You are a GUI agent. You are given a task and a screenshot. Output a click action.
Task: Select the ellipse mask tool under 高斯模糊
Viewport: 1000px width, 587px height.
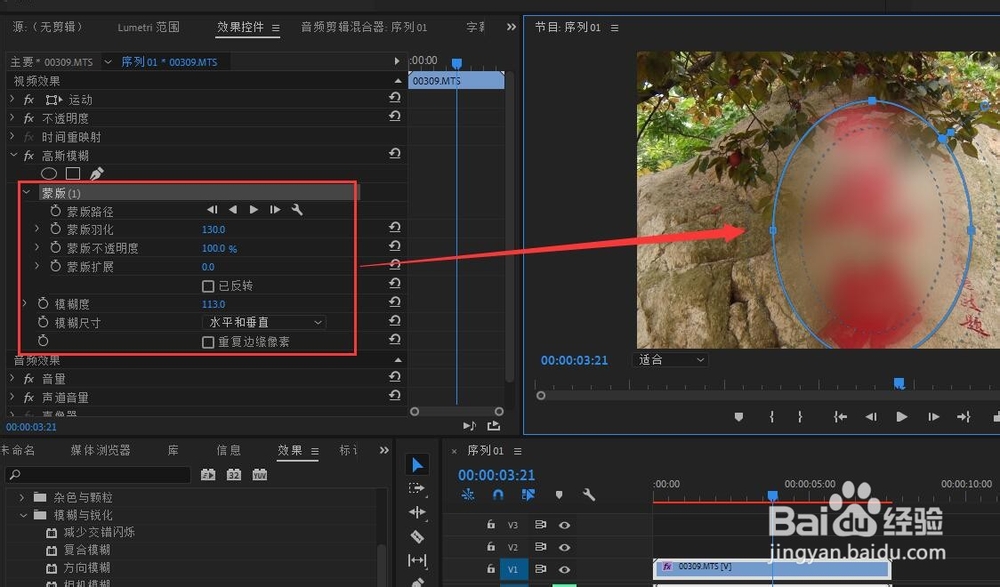pyautogui.click(x=49, y=173)
